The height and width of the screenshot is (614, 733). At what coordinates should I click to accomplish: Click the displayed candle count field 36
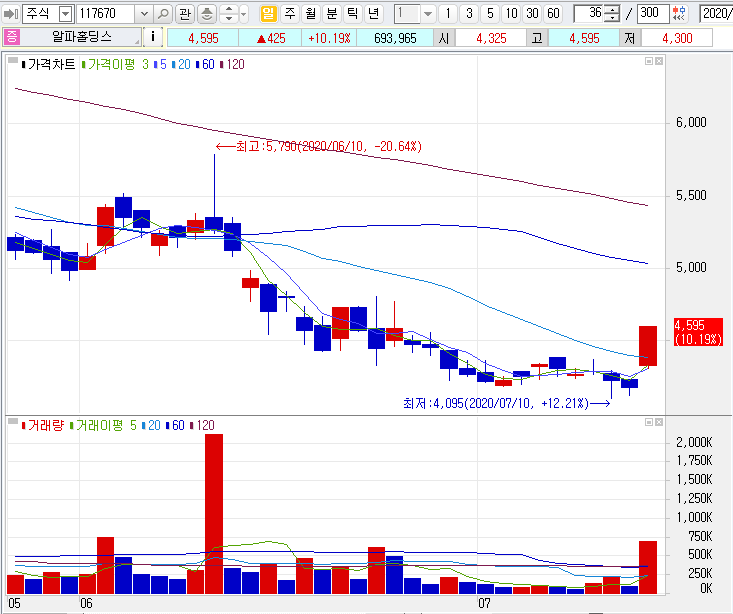pos(589,14)
